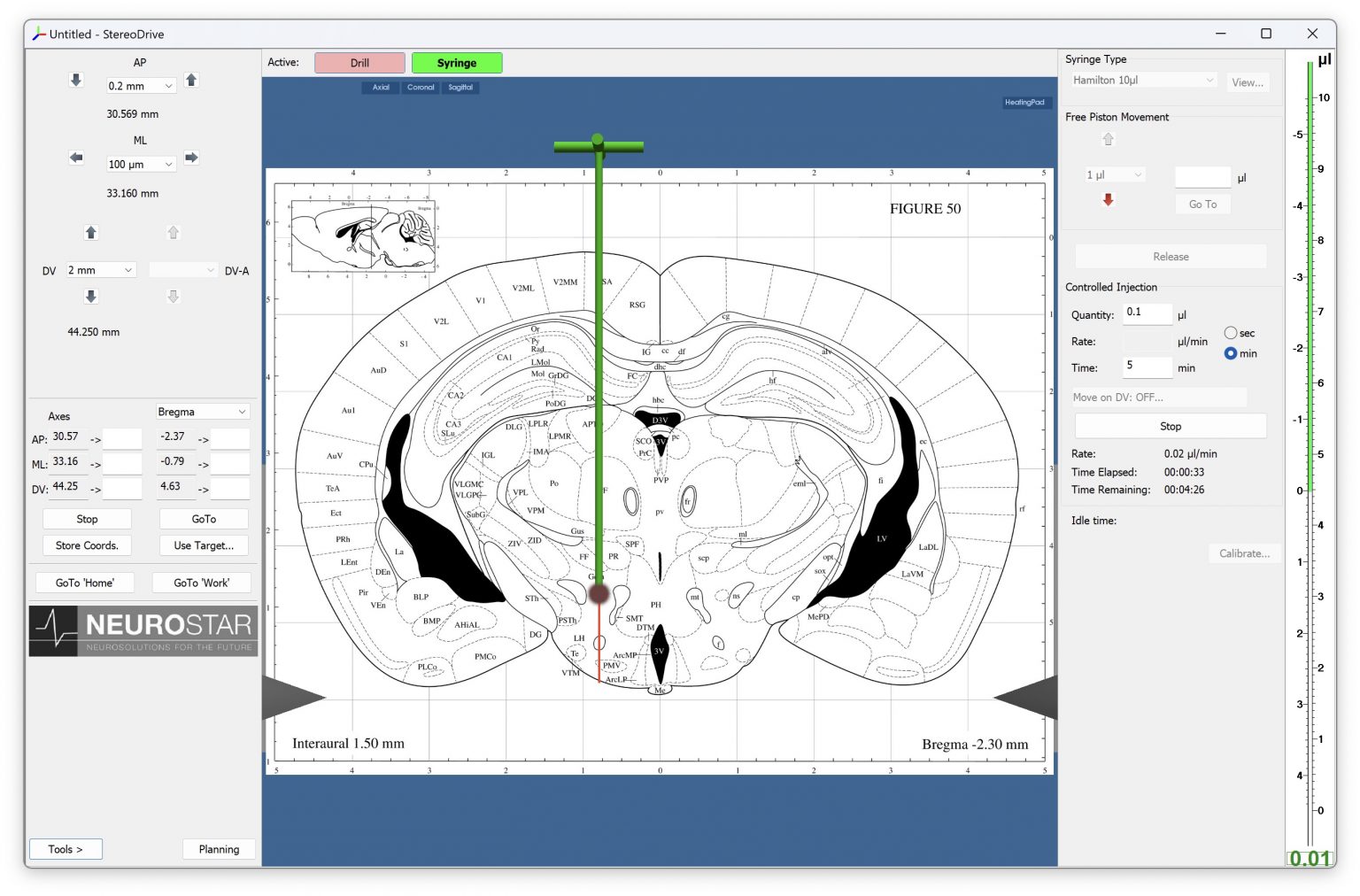The image size is (1360, 896).
Task: Lower DV with the down-arrow icon
Action: (90, 297)
